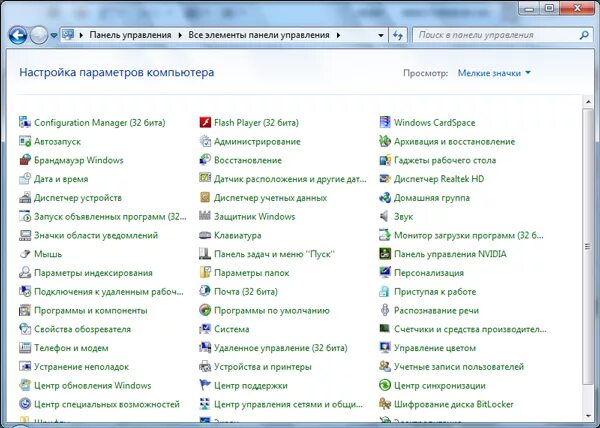Open Параметры индексирования link
Viewport: 600px width, 428px height.
93,273
